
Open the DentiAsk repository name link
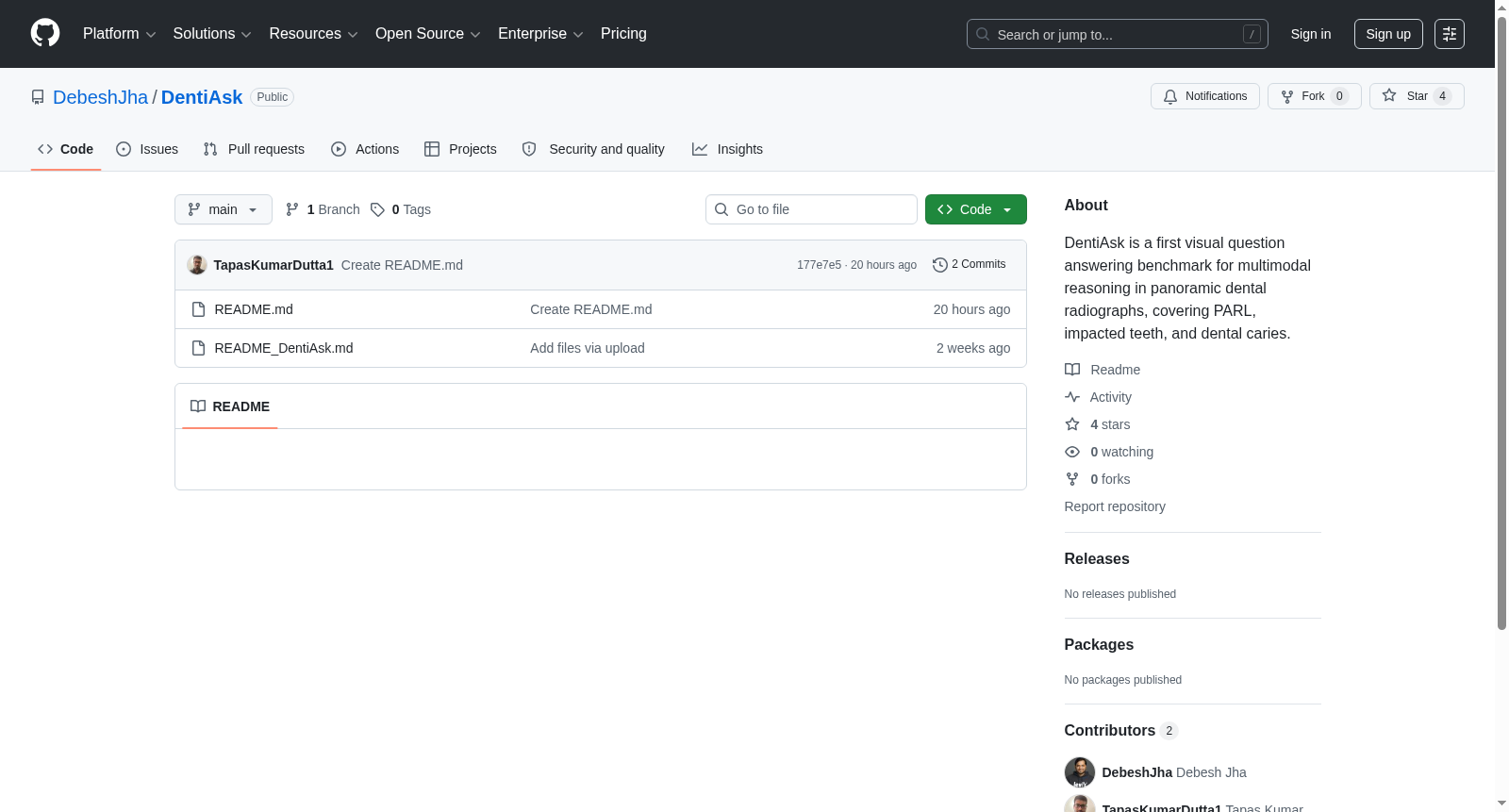tap(202, 97)
